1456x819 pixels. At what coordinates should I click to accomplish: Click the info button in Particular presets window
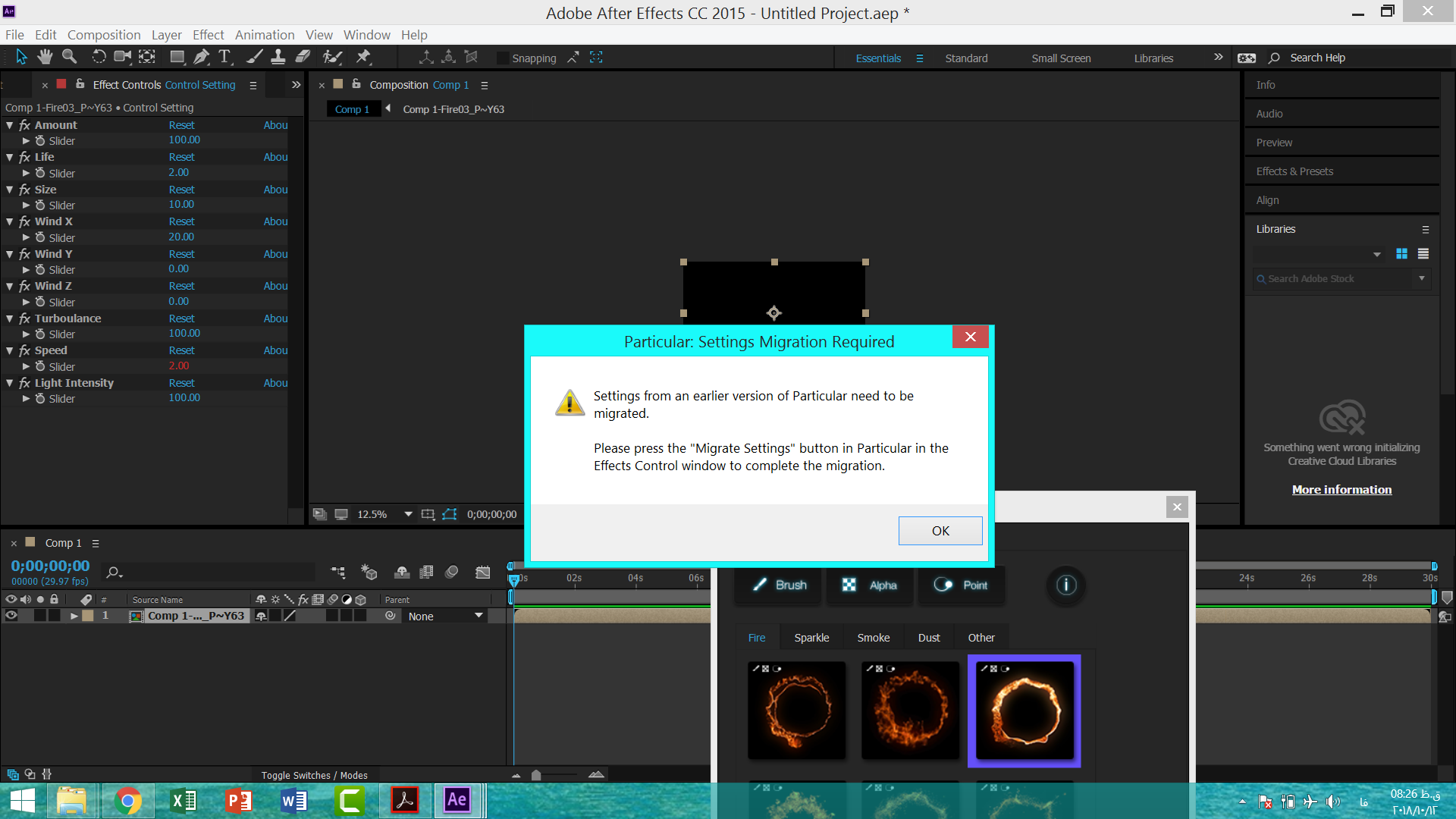coord(1066,585)
